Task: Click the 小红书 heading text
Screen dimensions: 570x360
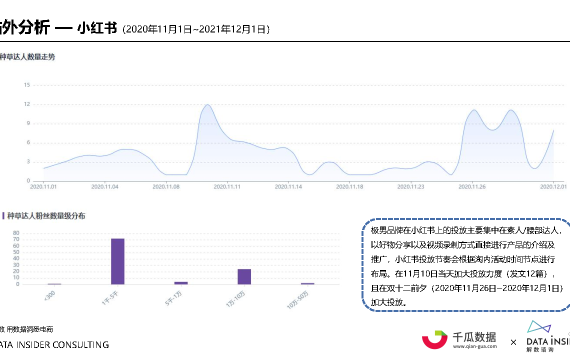Action: coord(97,28)
